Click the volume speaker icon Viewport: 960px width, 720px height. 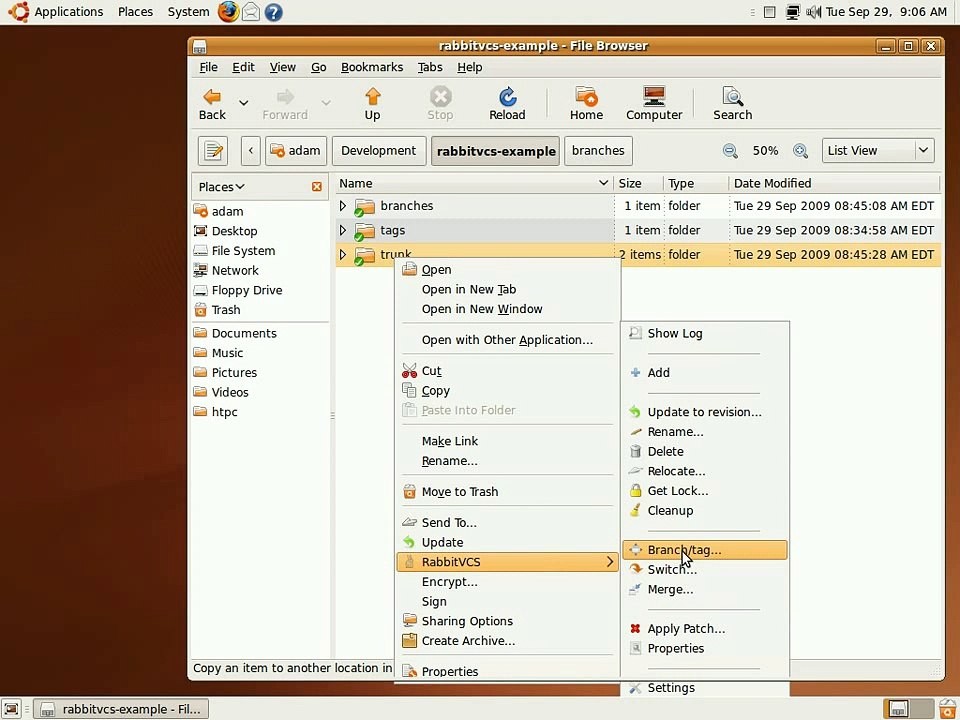click(x=814, y=12)
